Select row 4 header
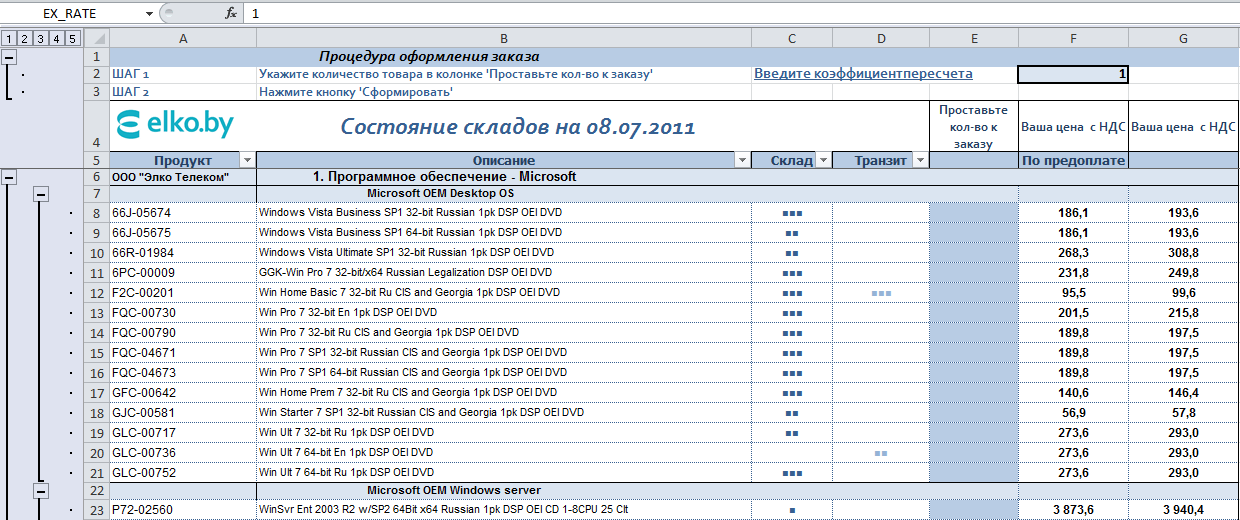The image size is (1240, 520). [96, 126]
